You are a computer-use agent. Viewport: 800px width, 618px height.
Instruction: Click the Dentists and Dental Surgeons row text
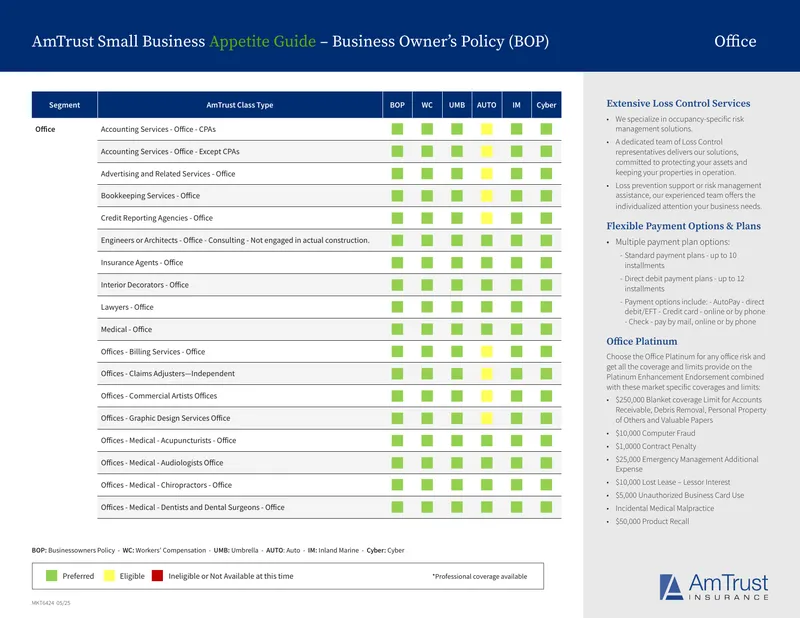(x=192, y=507)
